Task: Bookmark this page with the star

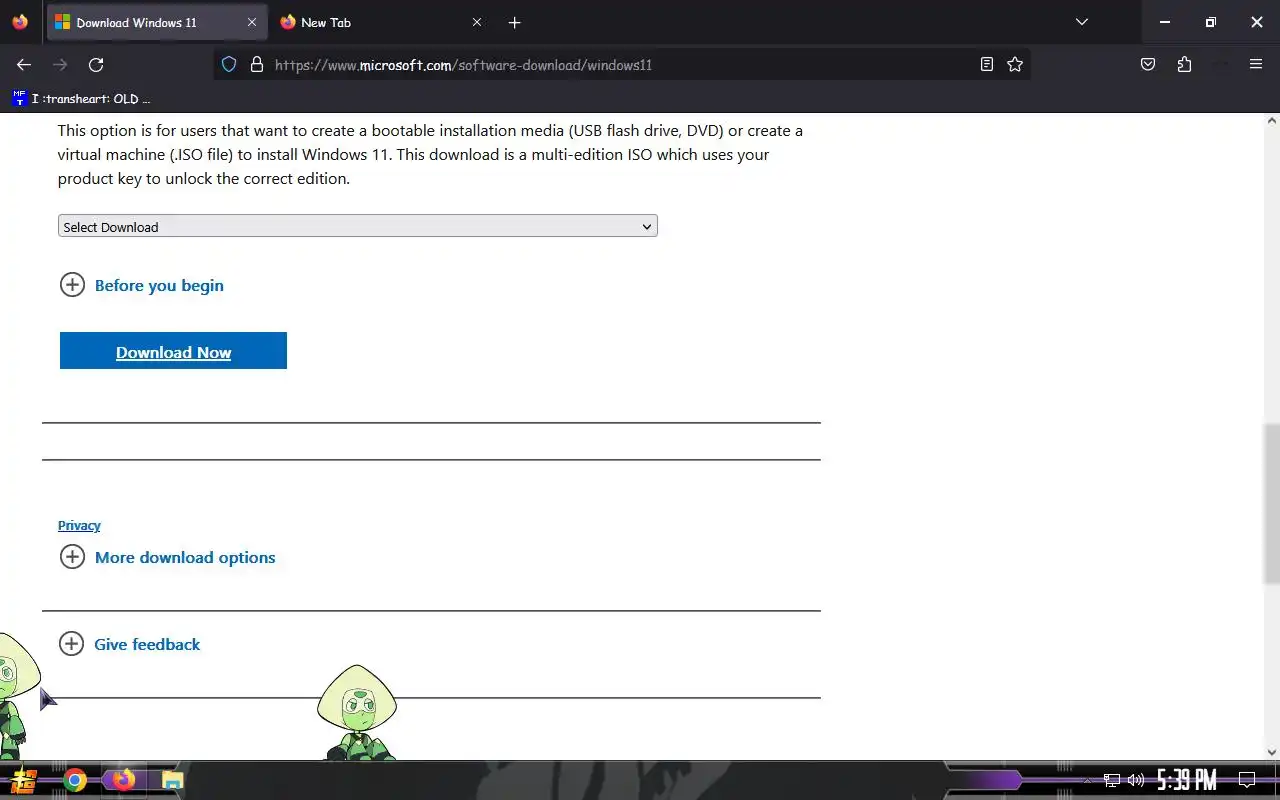Action: tap(1015, 65)
